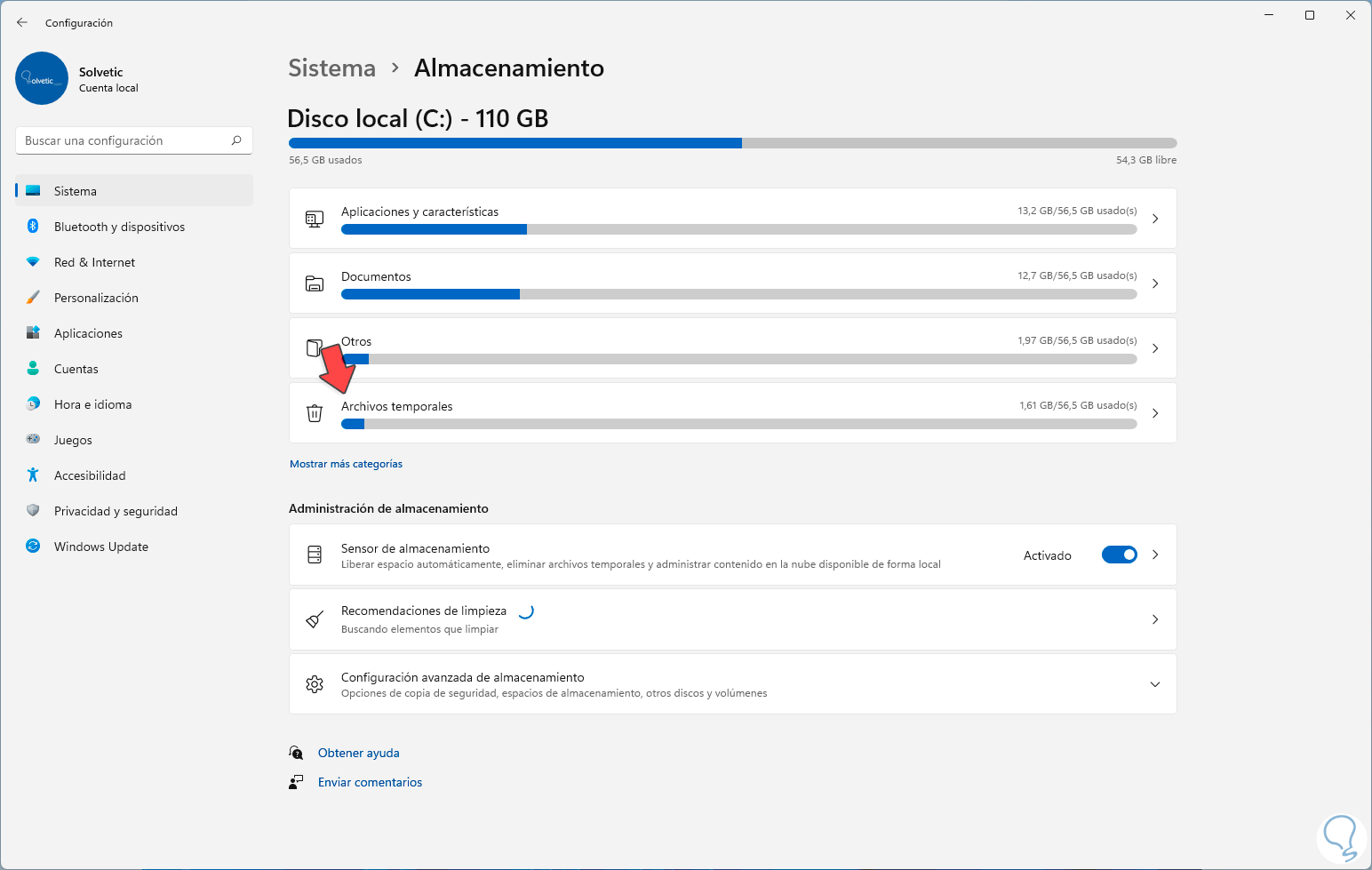Screen dimensions: 1372x870
Task: Click the Archivos temporales trash icon
Action: click(315, 413)
